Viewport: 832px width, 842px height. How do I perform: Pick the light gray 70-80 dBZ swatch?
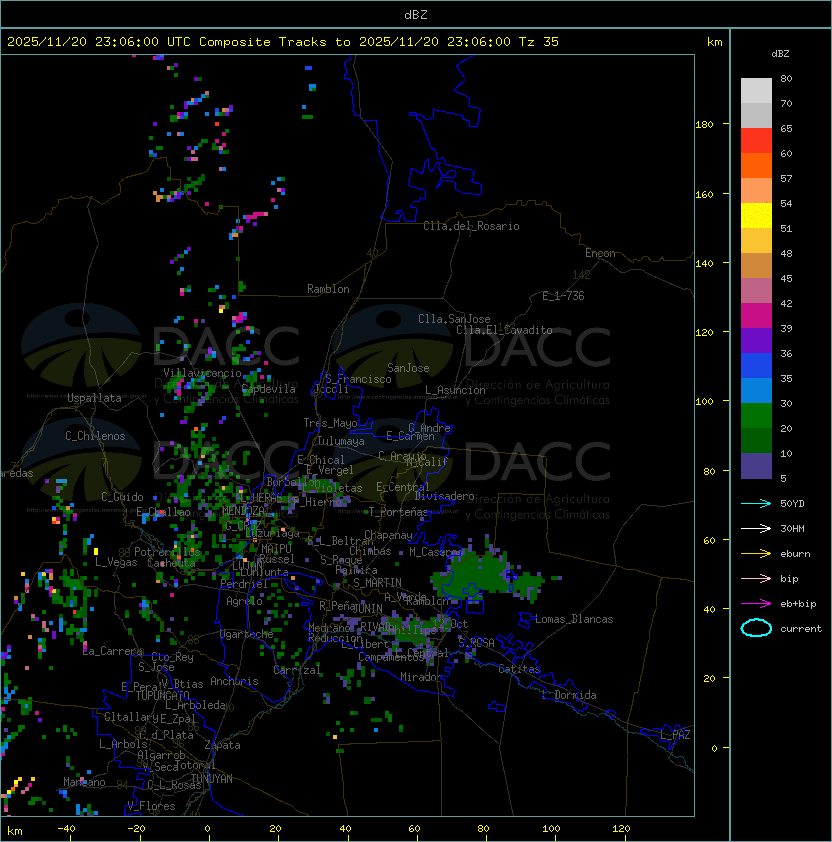tap(756, 90)
